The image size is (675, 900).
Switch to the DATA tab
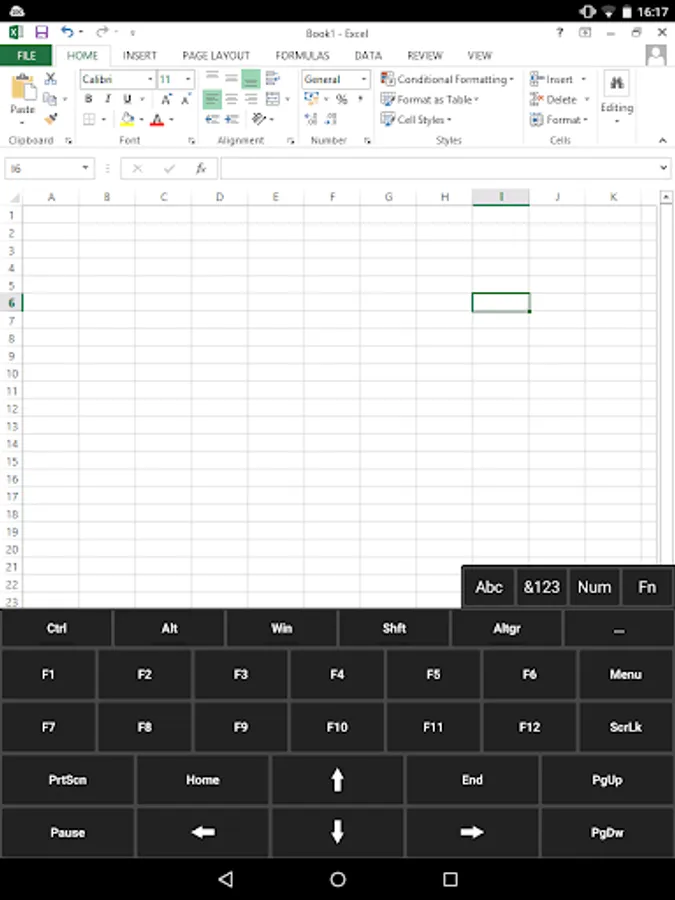coord(368,56)
